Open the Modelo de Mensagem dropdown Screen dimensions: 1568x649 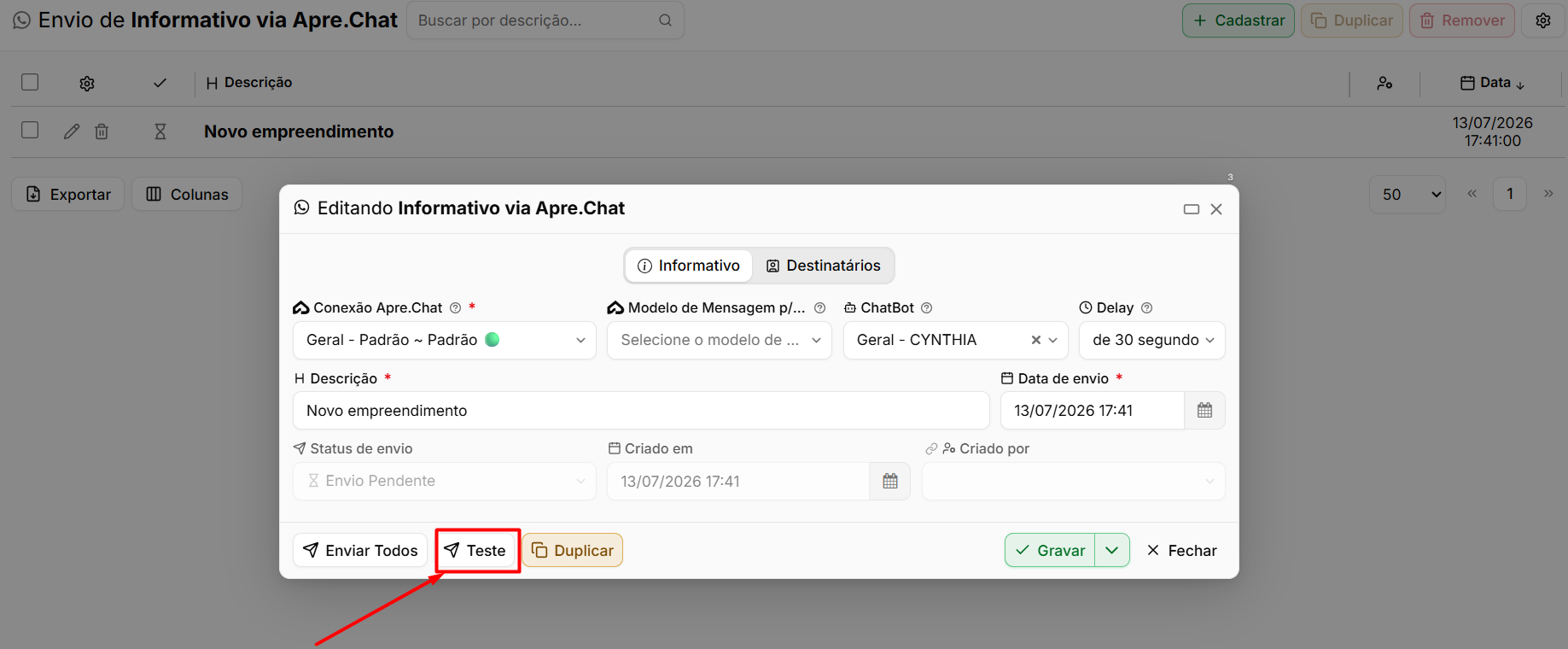click(720, 340)
